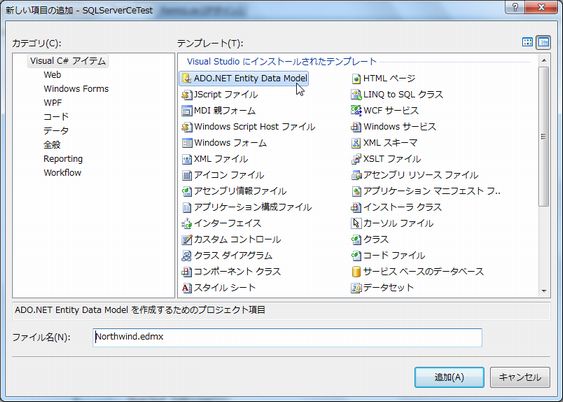The height and width of the screenshot is (402, 563).
Task: Pick the アイコン ファイル template icon
Action: [x=186, y=175]
